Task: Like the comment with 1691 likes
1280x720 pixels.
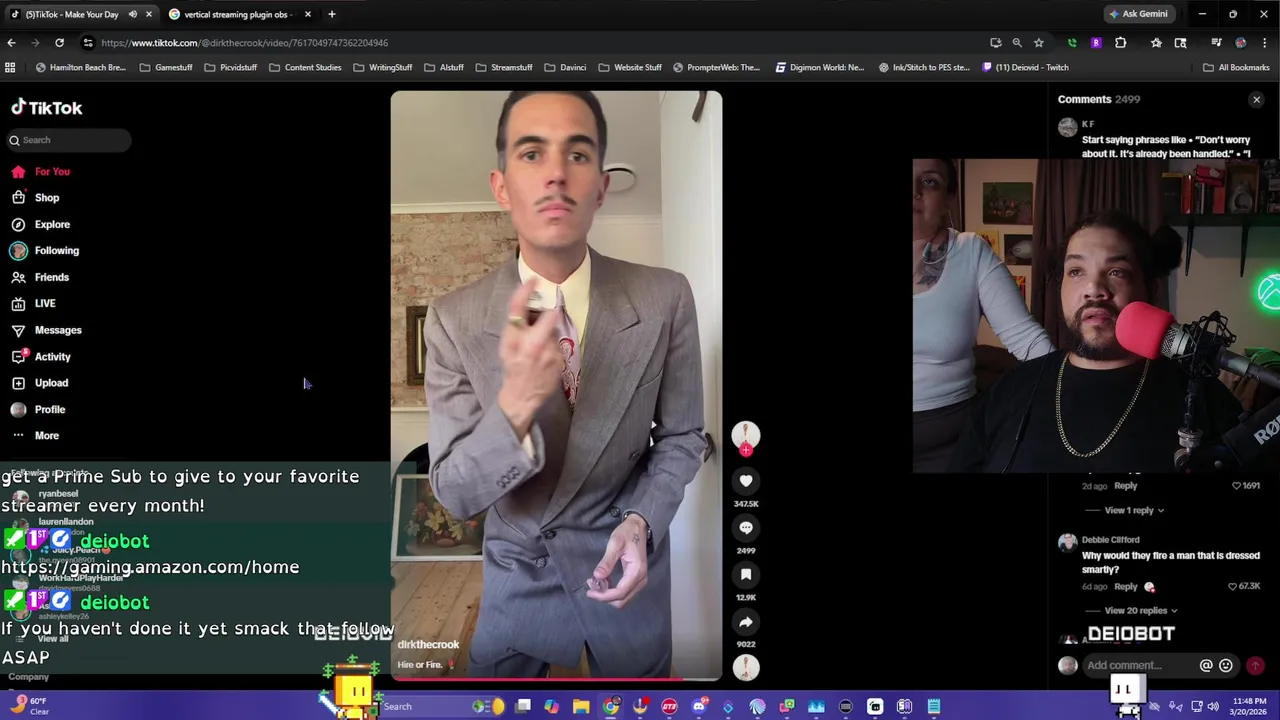Action: [x=1246, y=486]
